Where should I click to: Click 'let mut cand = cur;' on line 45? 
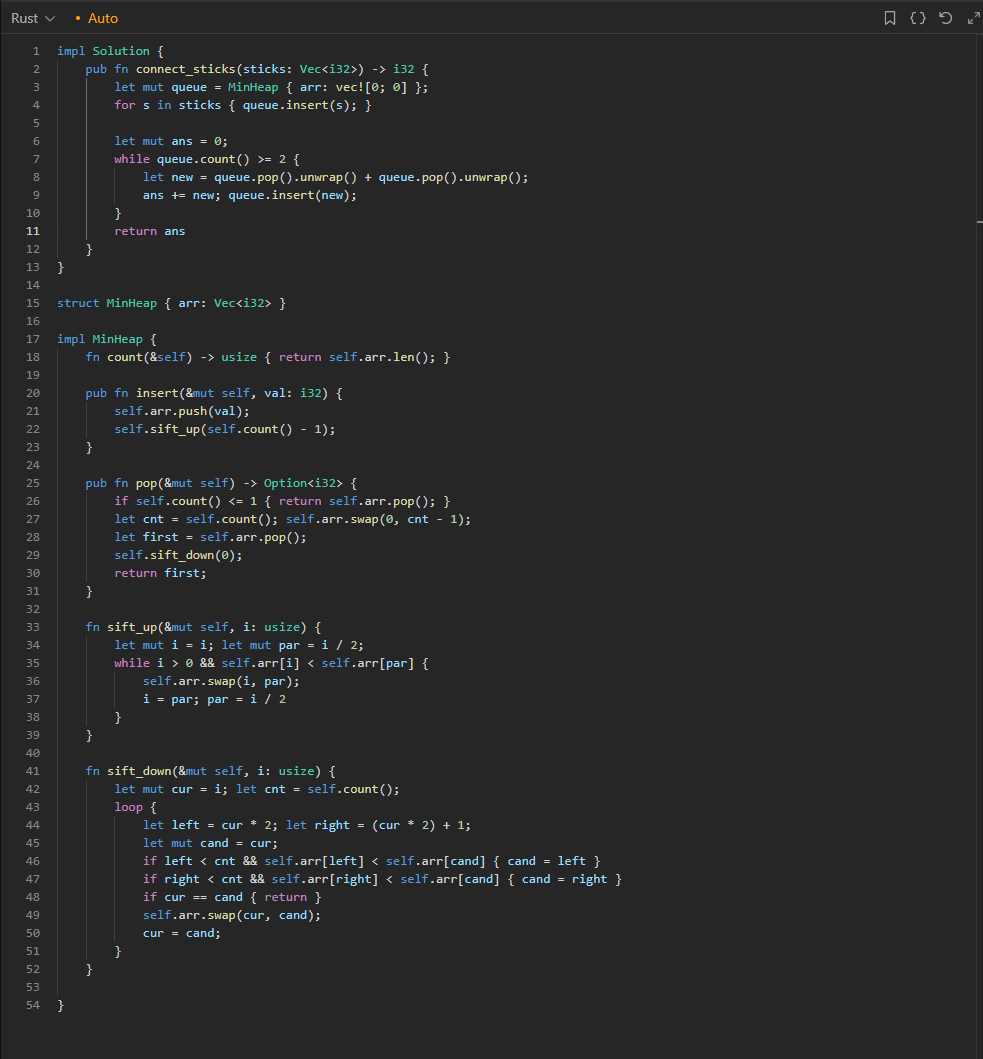210,844
